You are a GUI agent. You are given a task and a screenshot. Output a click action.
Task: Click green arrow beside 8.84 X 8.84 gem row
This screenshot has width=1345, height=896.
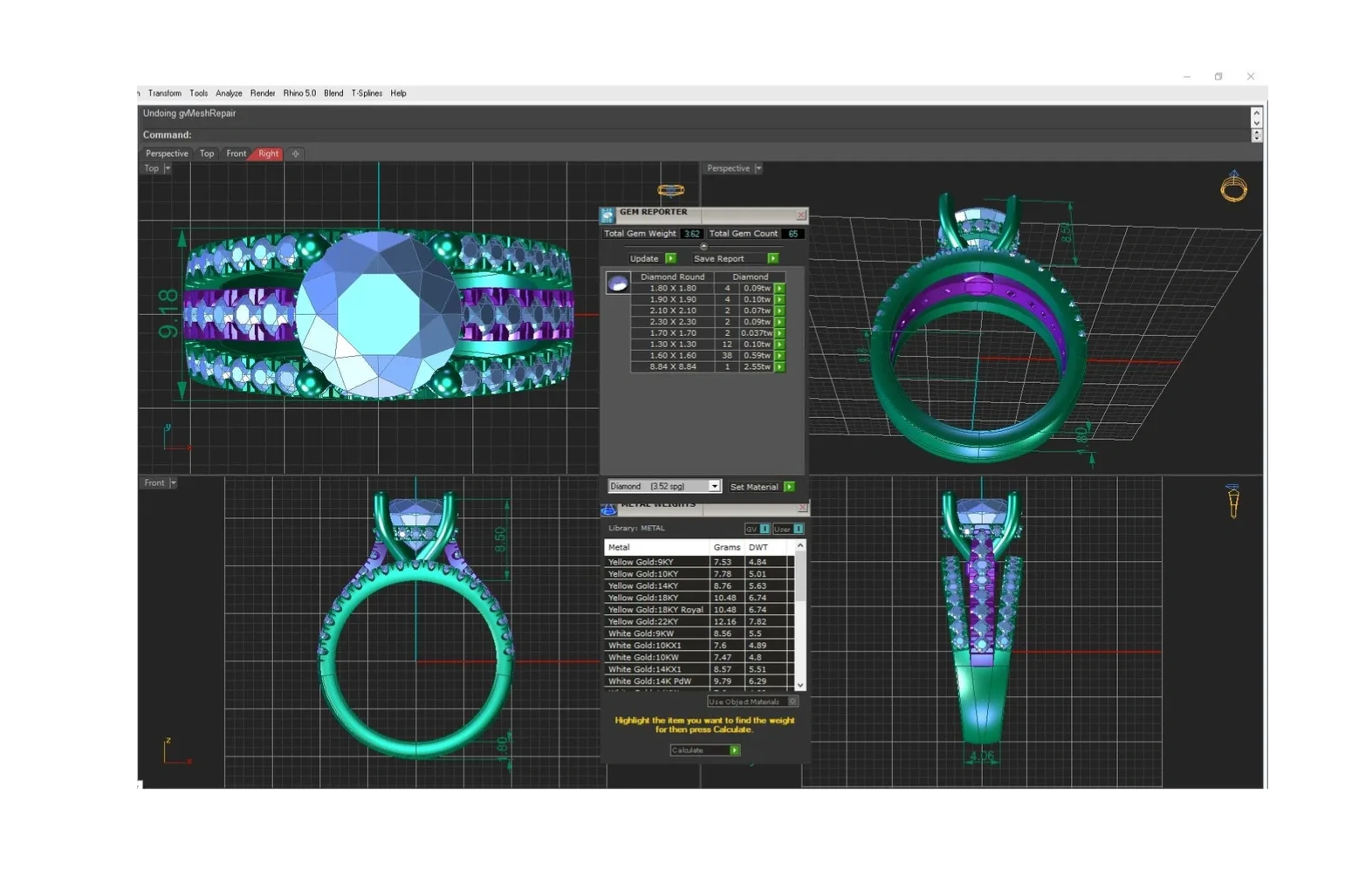pos(779,367)
